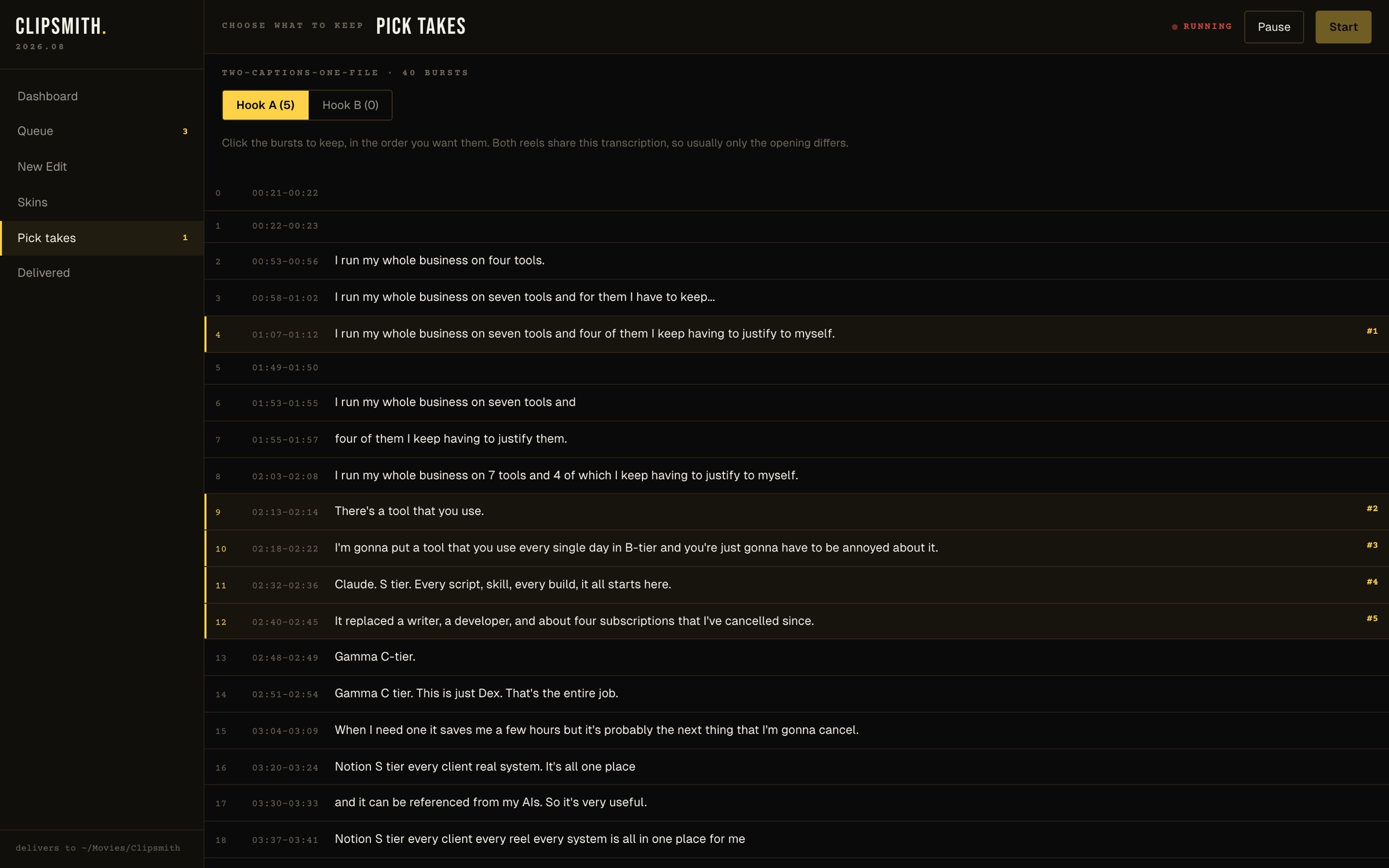Viewport: 1389px width, 868px height.
Task: Click the Start button
Action: (x=1343, y=27)
